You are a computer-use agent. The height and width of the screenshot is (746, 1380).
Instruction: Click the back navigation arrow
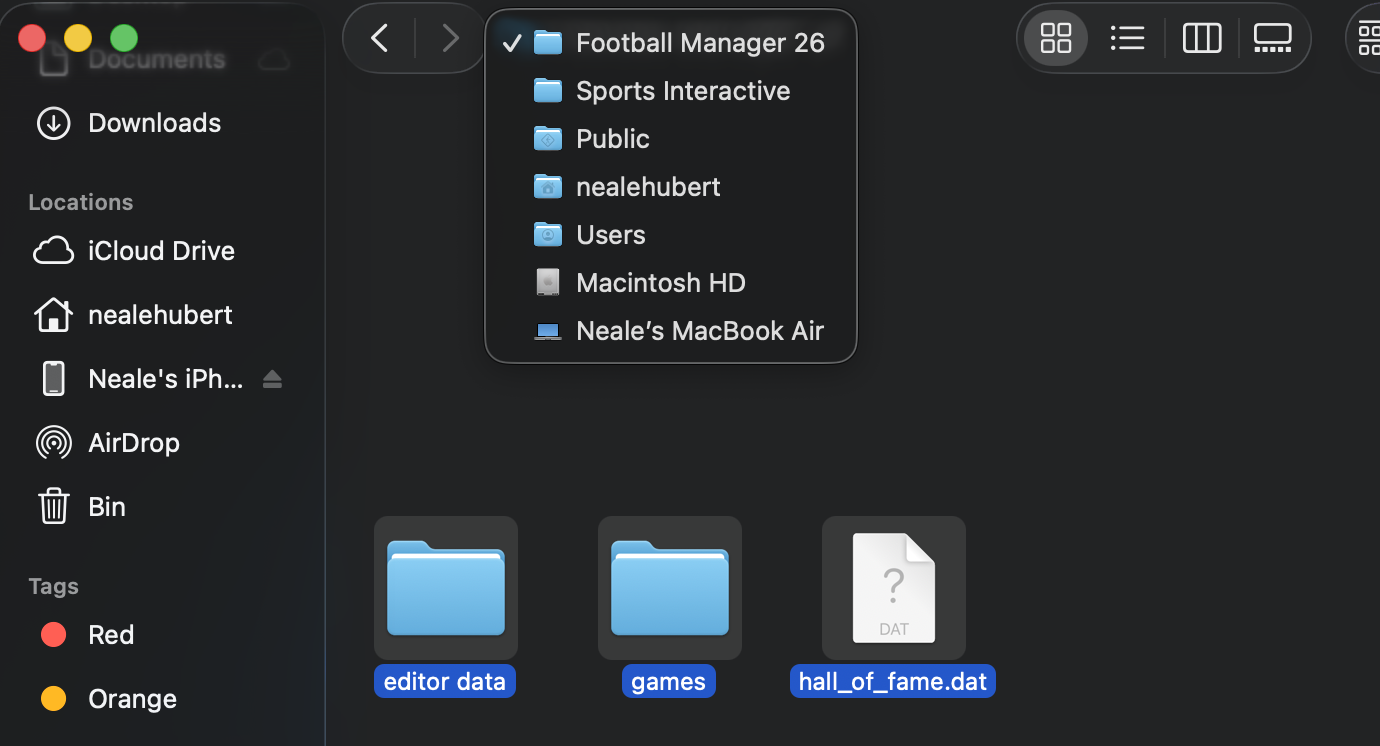coord(379,39)
